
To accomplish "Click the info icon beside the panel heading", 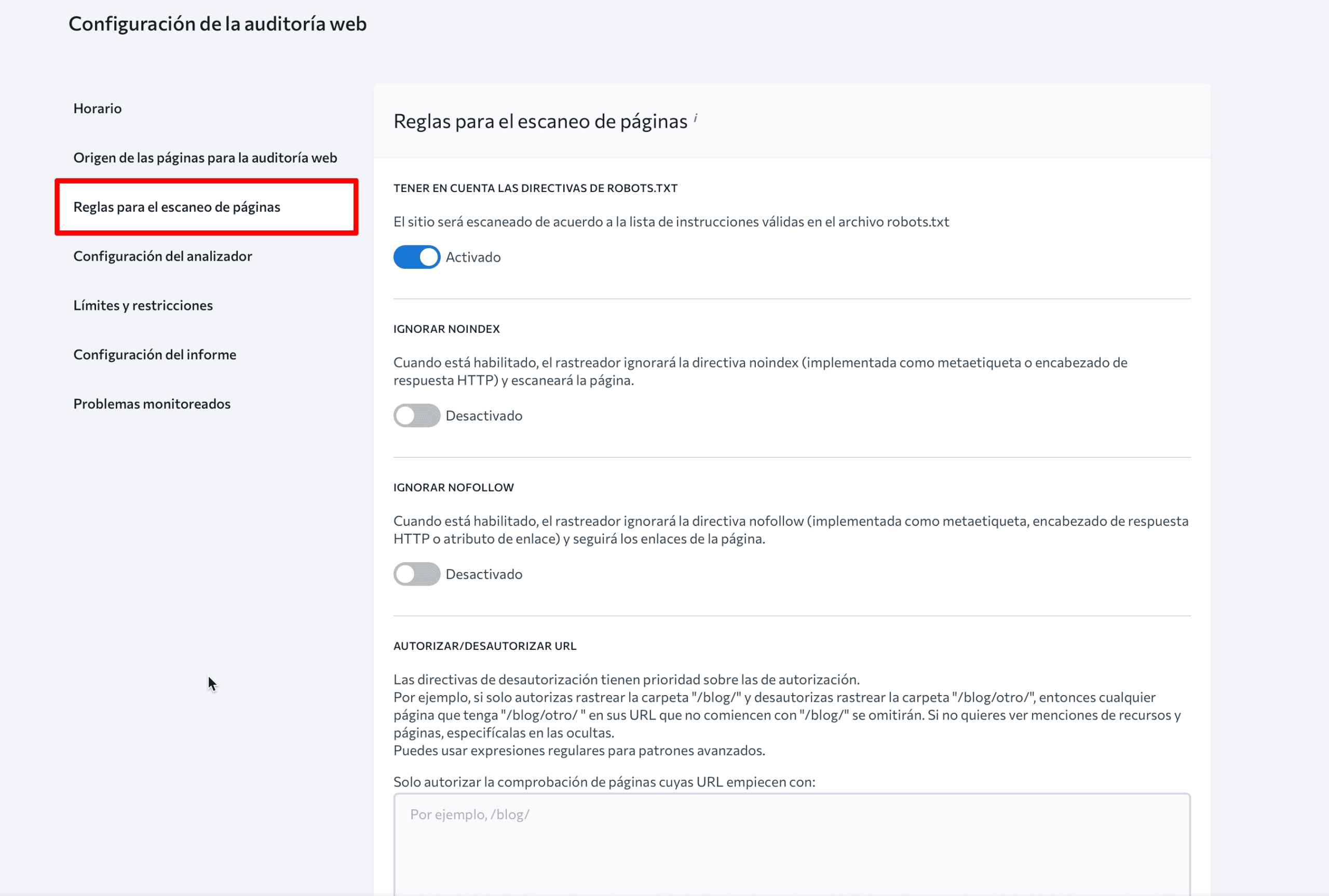I will (x=695, y=118).
